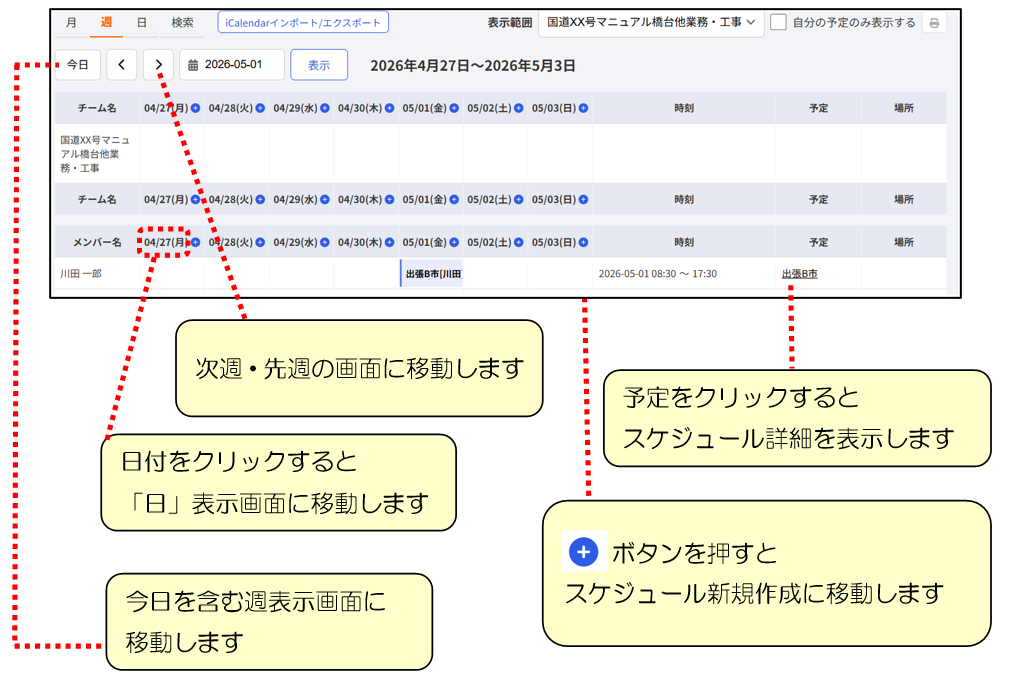The image size is (1024, 686).
Task: Go to next week with right arrow
Action: (x=158, y=65)
